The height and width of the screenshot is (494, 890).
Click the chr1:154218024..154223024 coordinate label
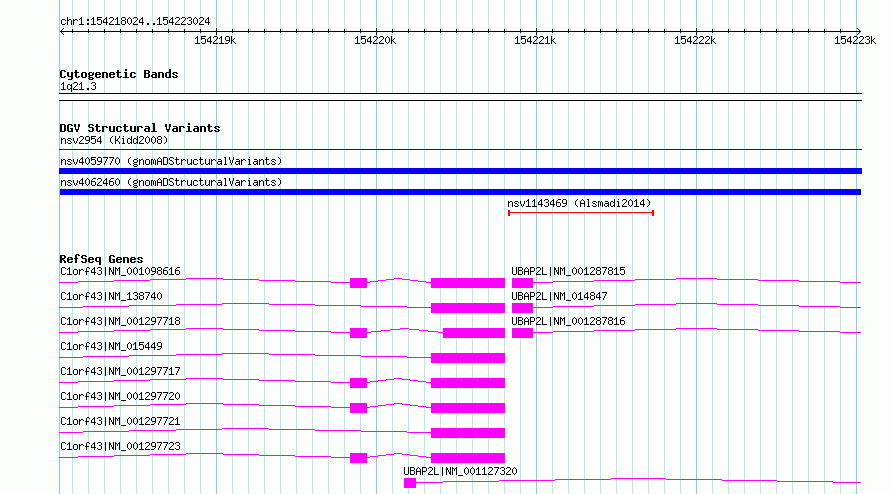click(x=135, y=22)
